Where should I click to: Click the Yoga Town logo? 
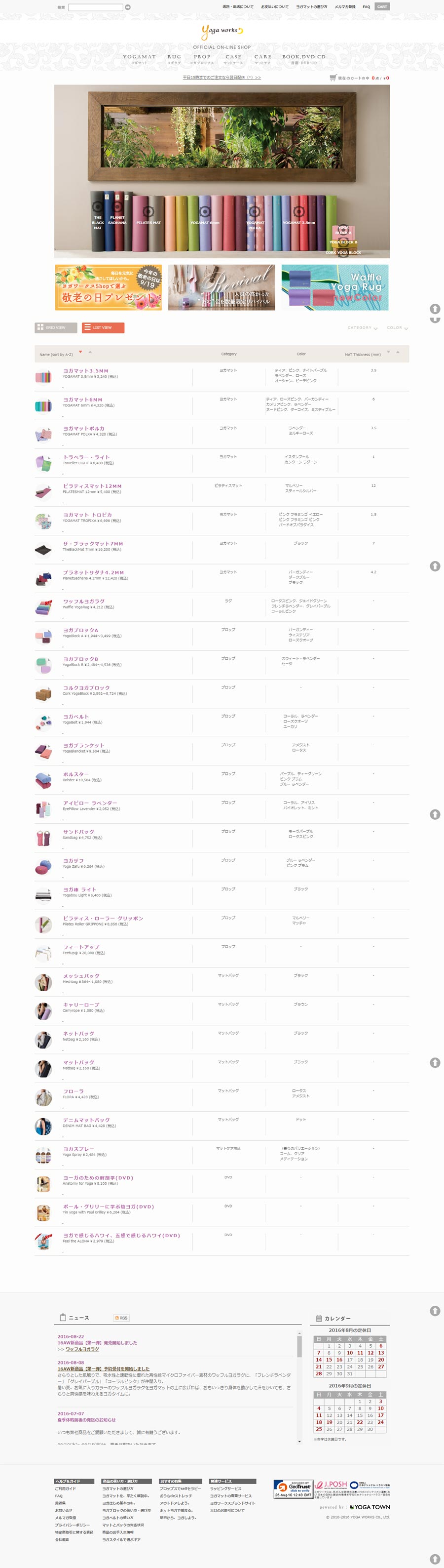[370, 1507]
